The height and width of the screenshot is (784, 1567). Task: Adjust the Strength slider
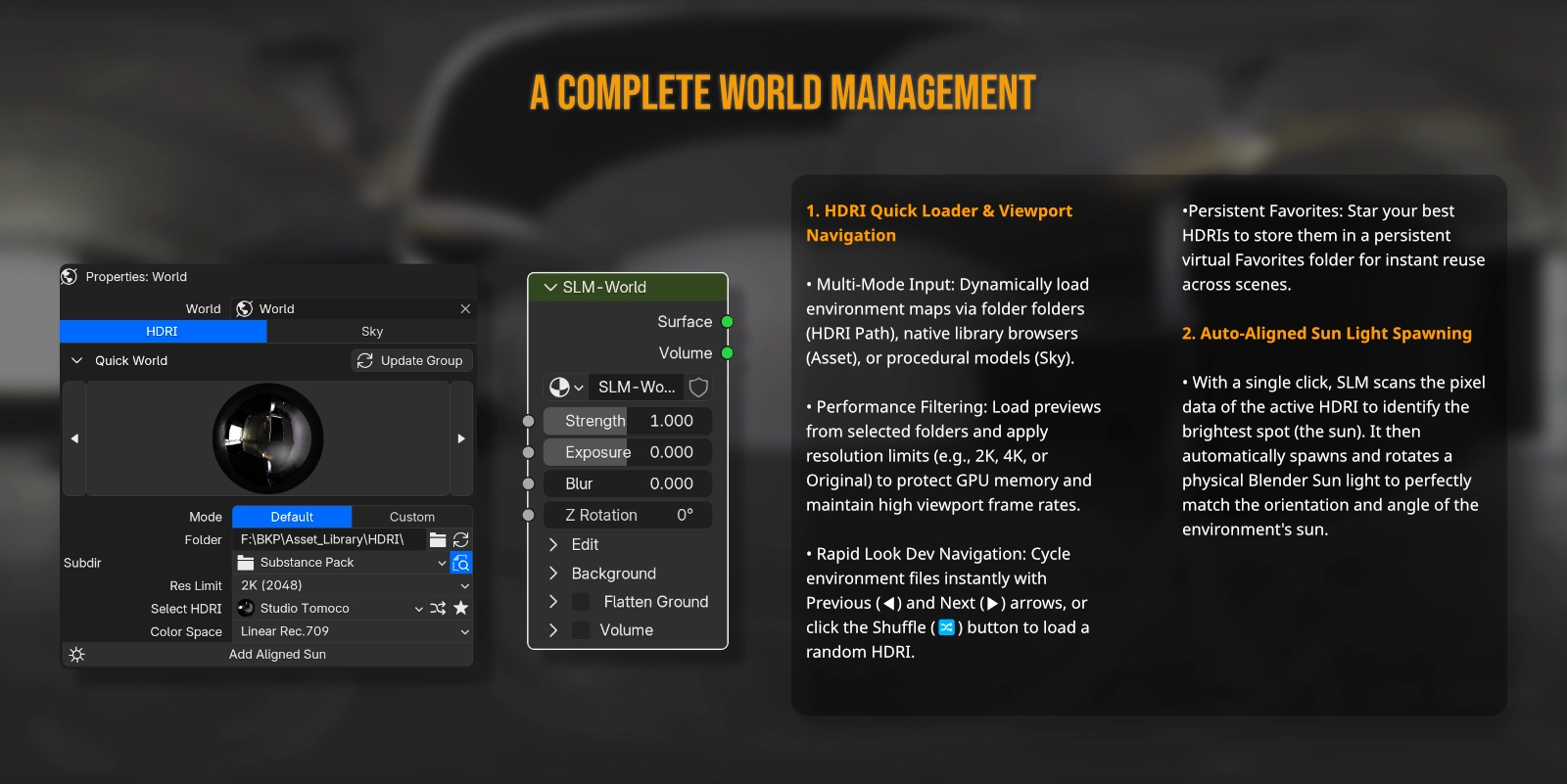tap(628, 421)
